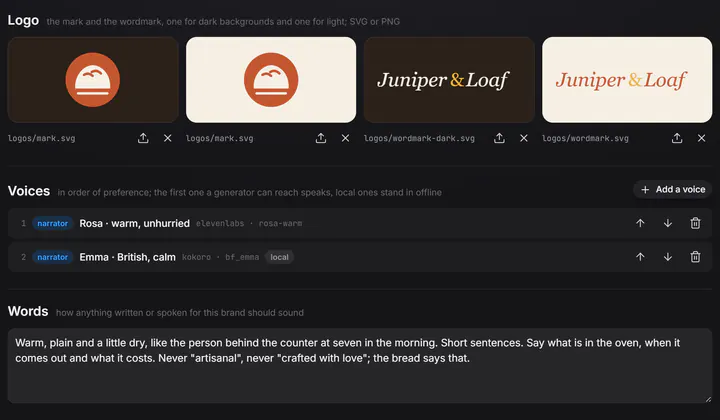
Task: Move the Emma voice down
Action: [x=668, y=257]
